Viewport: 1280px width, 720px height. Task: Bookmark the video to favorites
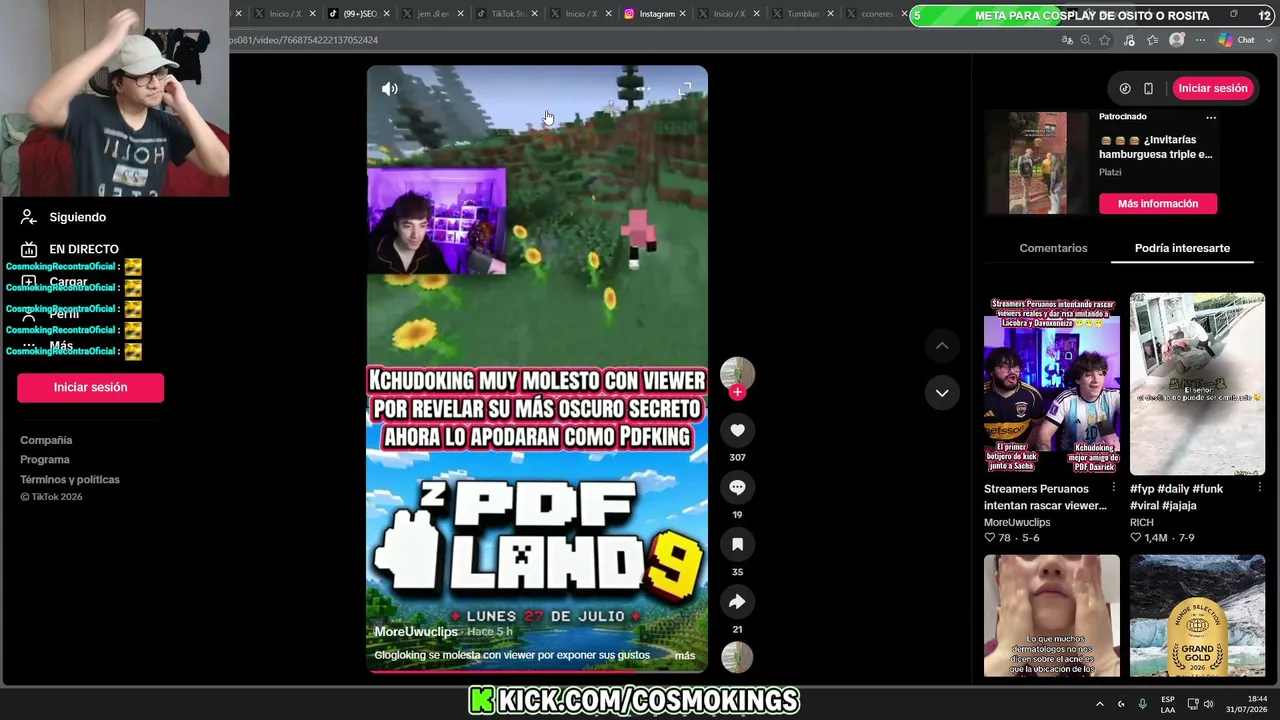[x=737, y=544]
